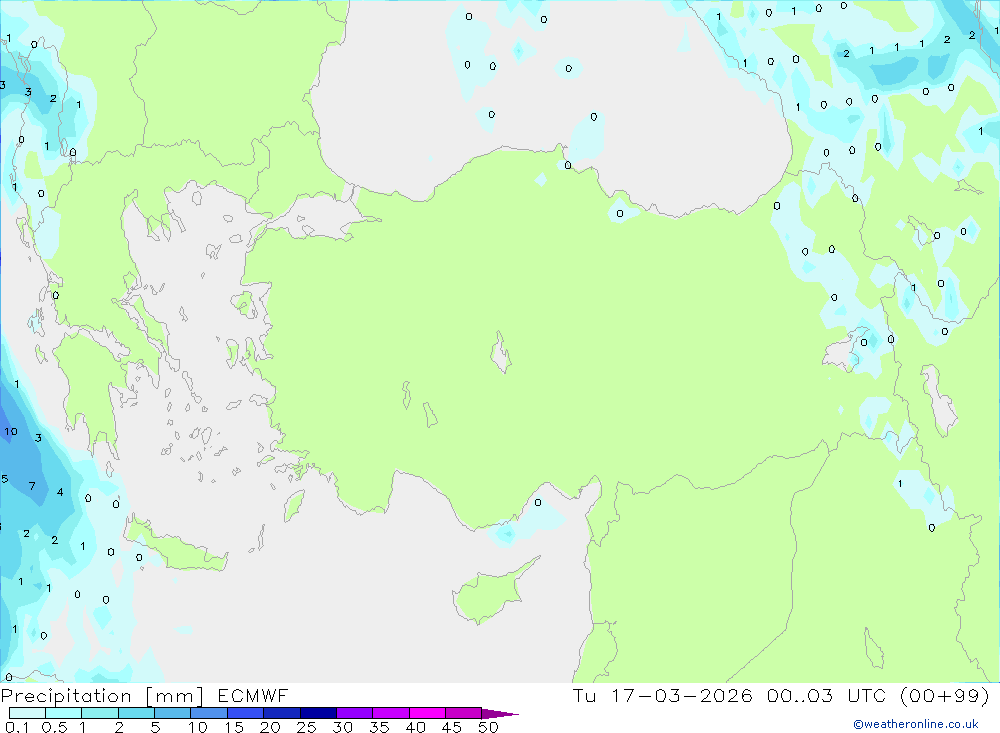Click the 40–45 mm magenta legend swatch
The image size is (1000, 733).
(x=427, y=713)
